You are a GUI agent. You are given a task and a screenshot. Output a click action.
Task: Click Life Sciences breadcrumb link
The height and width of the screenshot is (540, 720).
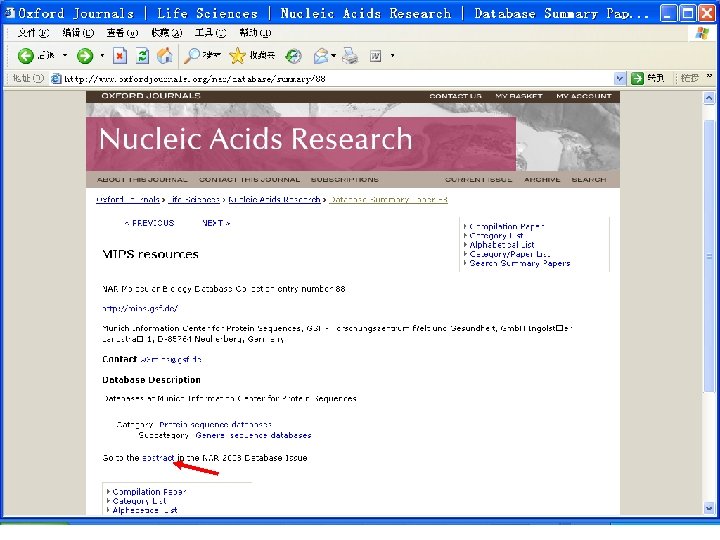[x=194, y=199]
